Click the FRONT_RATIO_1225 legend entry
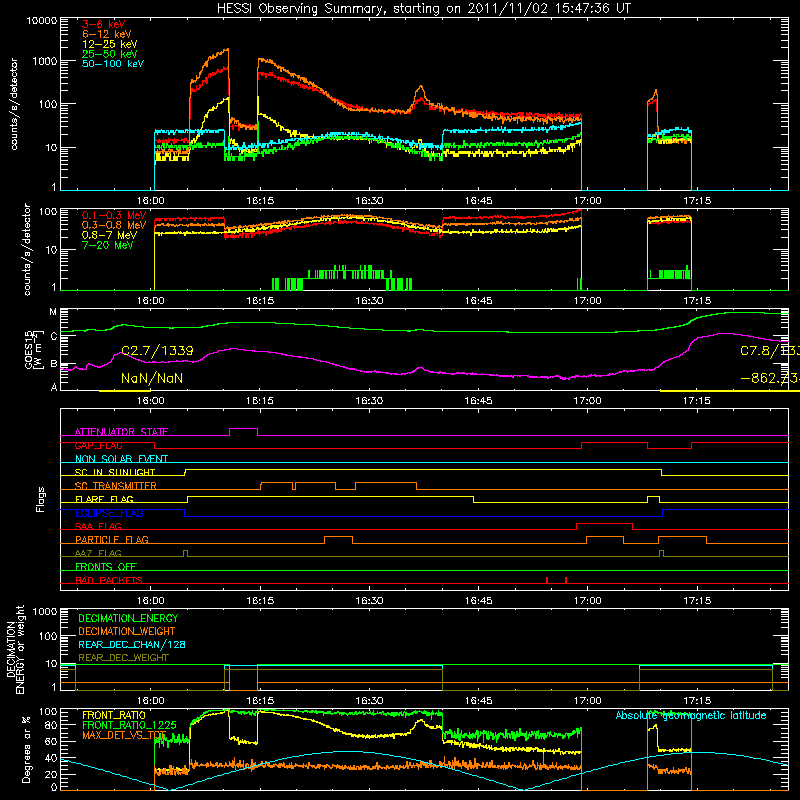Image resolution: width=800 pixels, height=800 pixels. (129, 725)
